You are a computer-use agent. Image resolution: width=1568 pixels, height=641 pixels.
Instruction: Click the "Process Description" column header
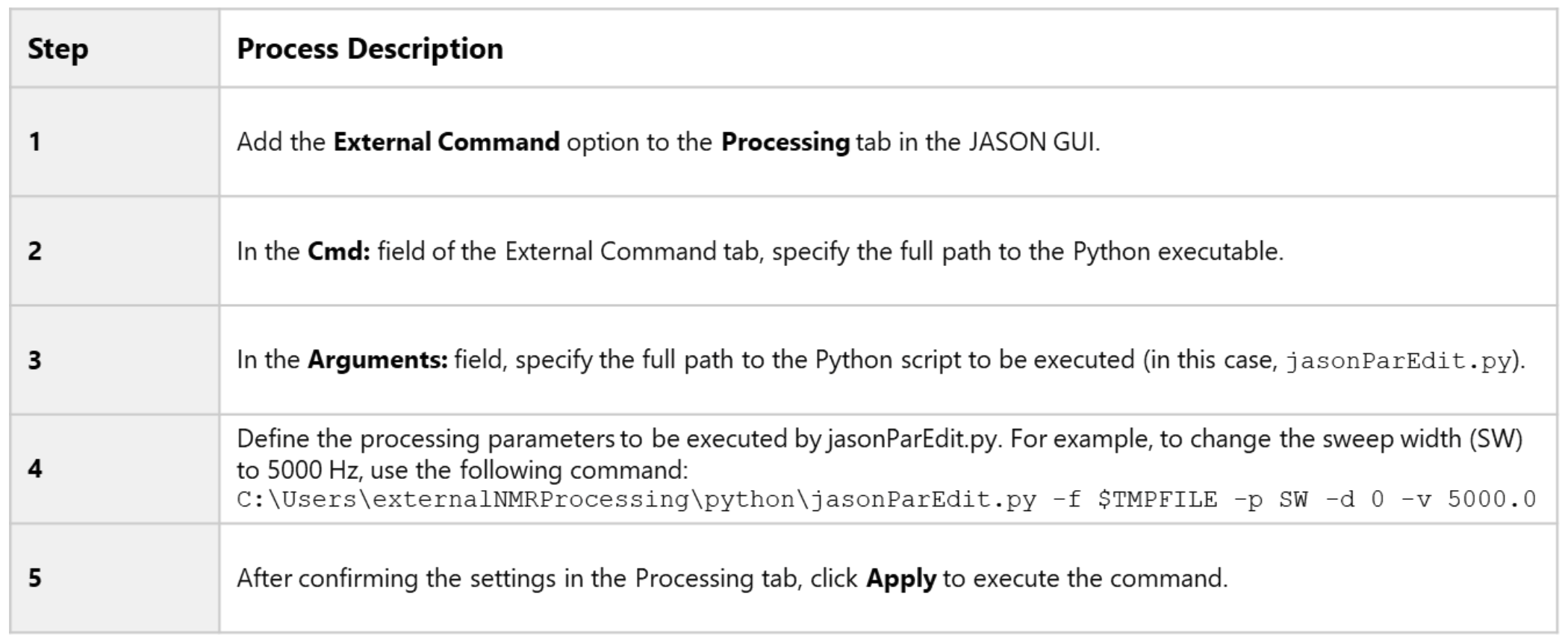(x=370, y=49)
